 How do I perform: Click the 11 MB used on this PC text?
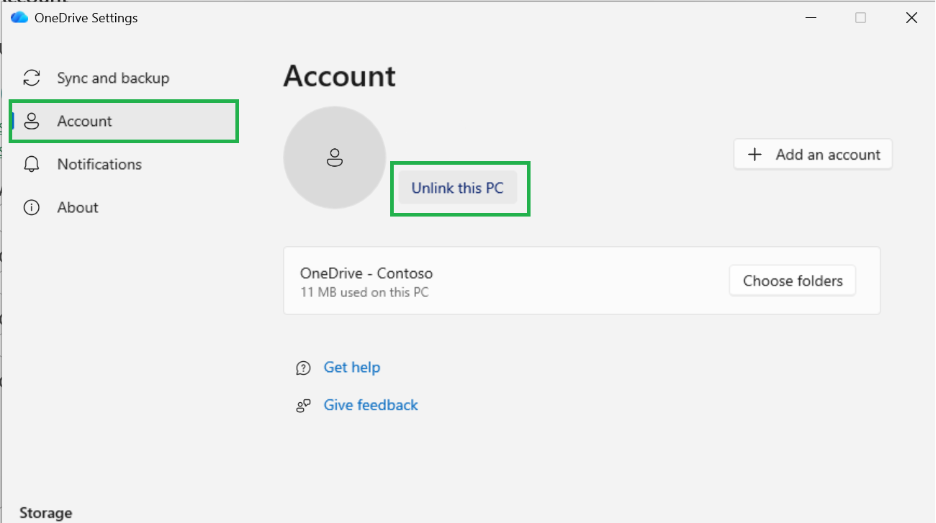(365, 293)
